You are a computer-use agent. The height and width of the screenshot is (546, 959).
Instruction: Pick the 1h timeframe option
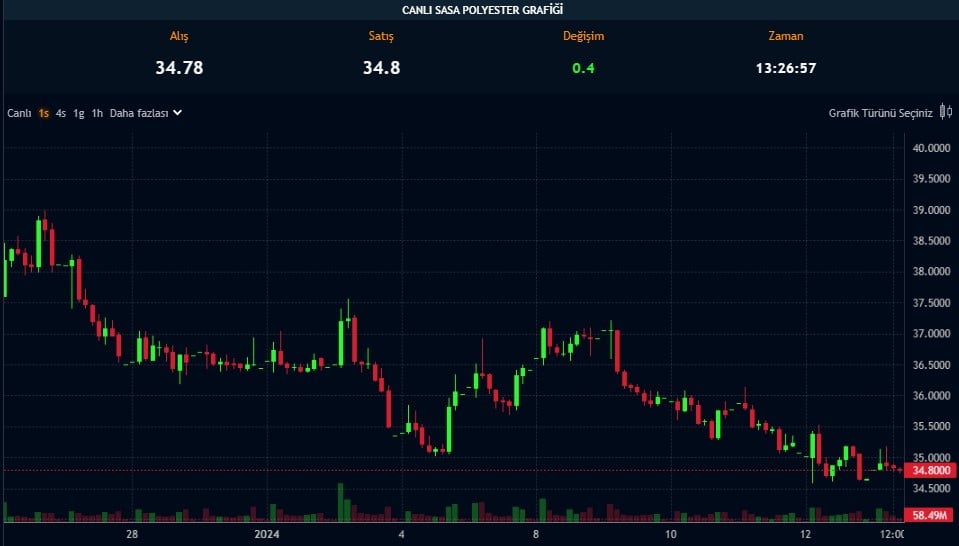click(x=97, y=113)
